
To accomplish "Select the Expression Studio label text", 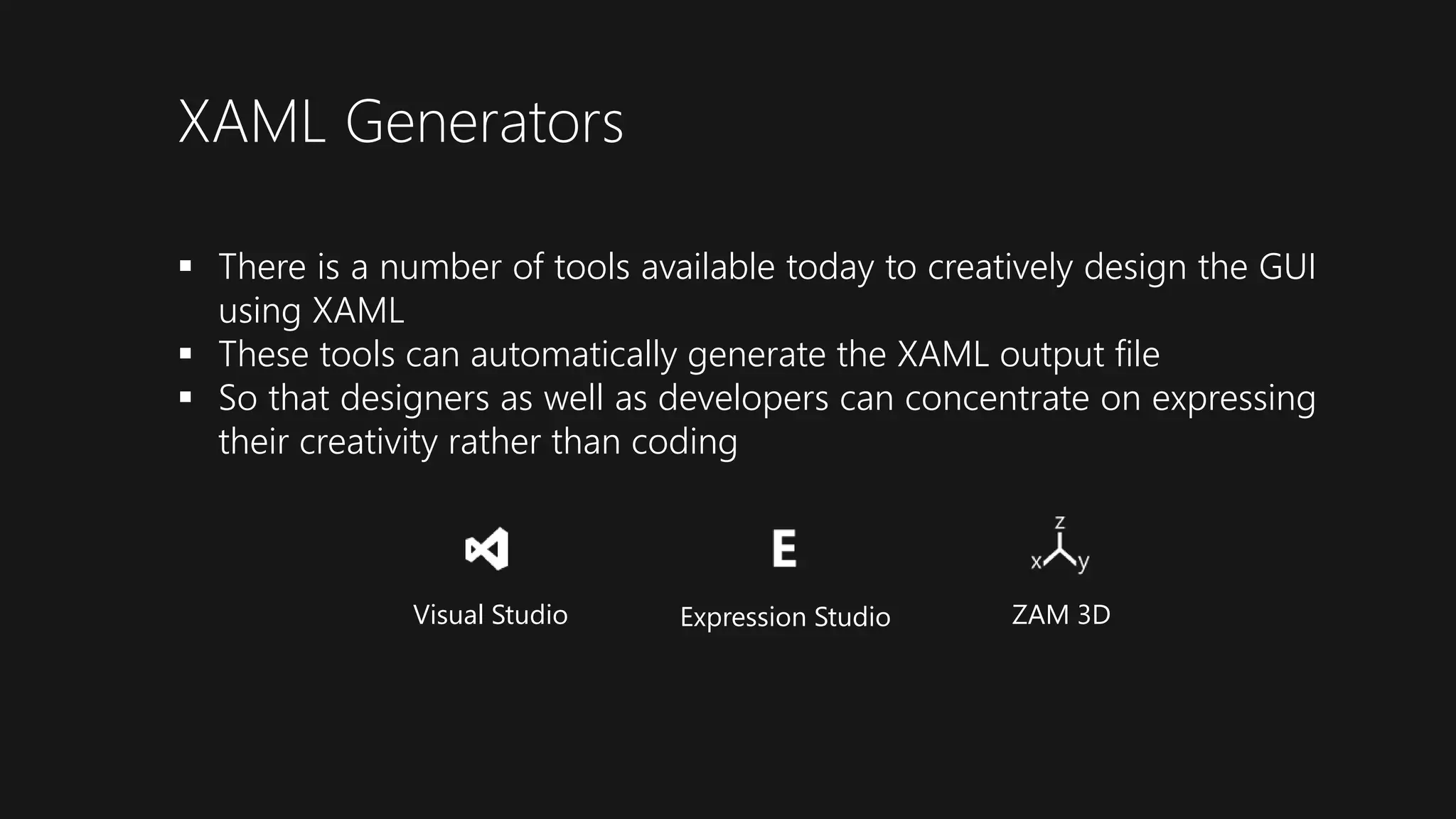I will coord(785,617).
